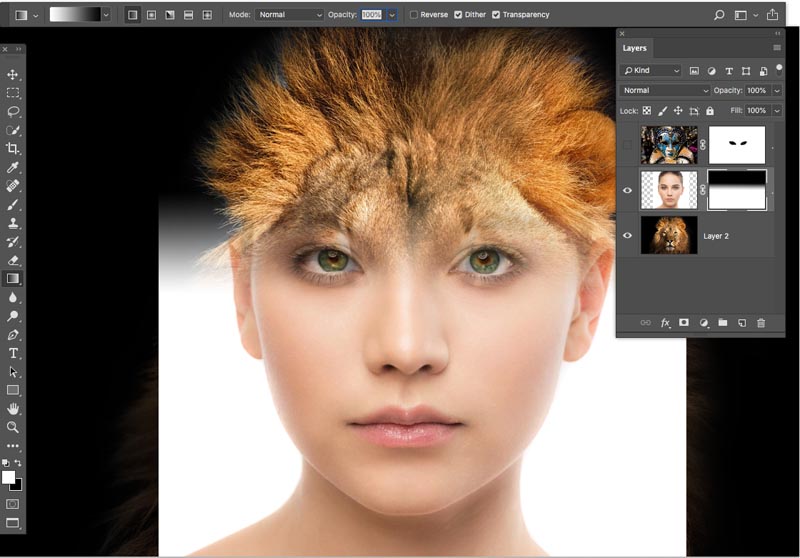
Task: Select the Rectangle shape tool
Action: point(13,390)
